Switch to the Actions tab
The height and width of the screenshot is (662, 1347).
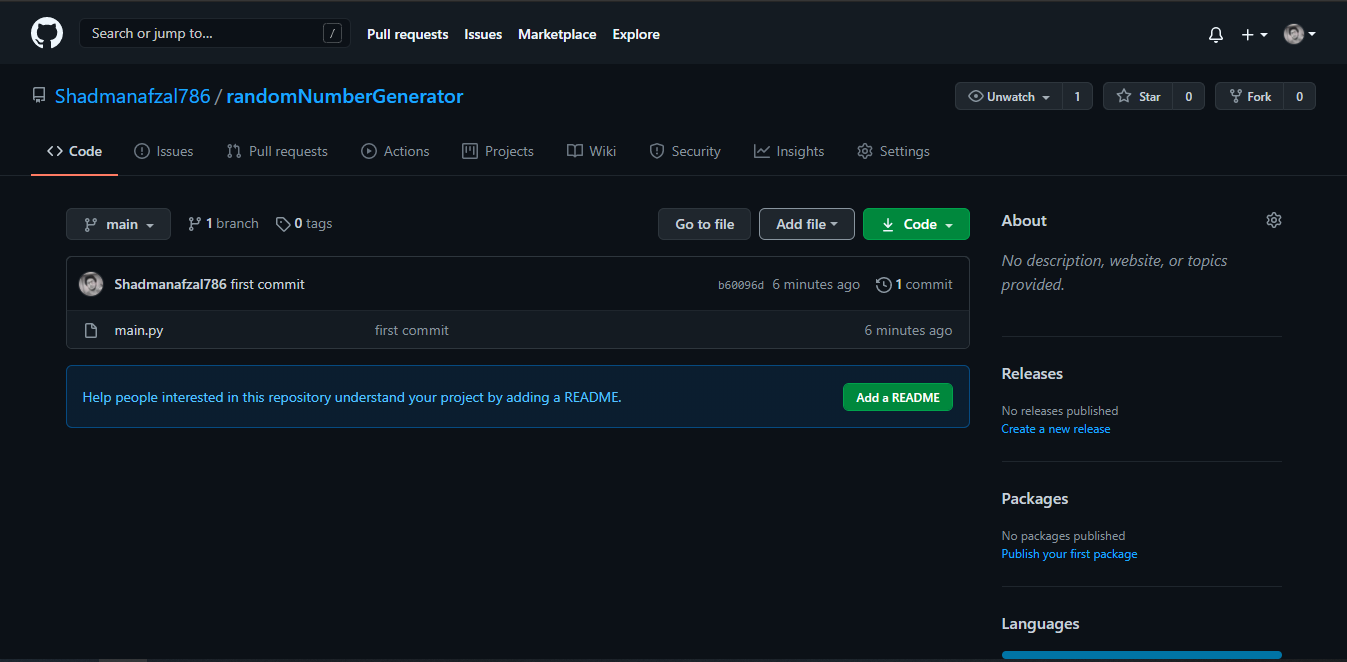point(395,151)
